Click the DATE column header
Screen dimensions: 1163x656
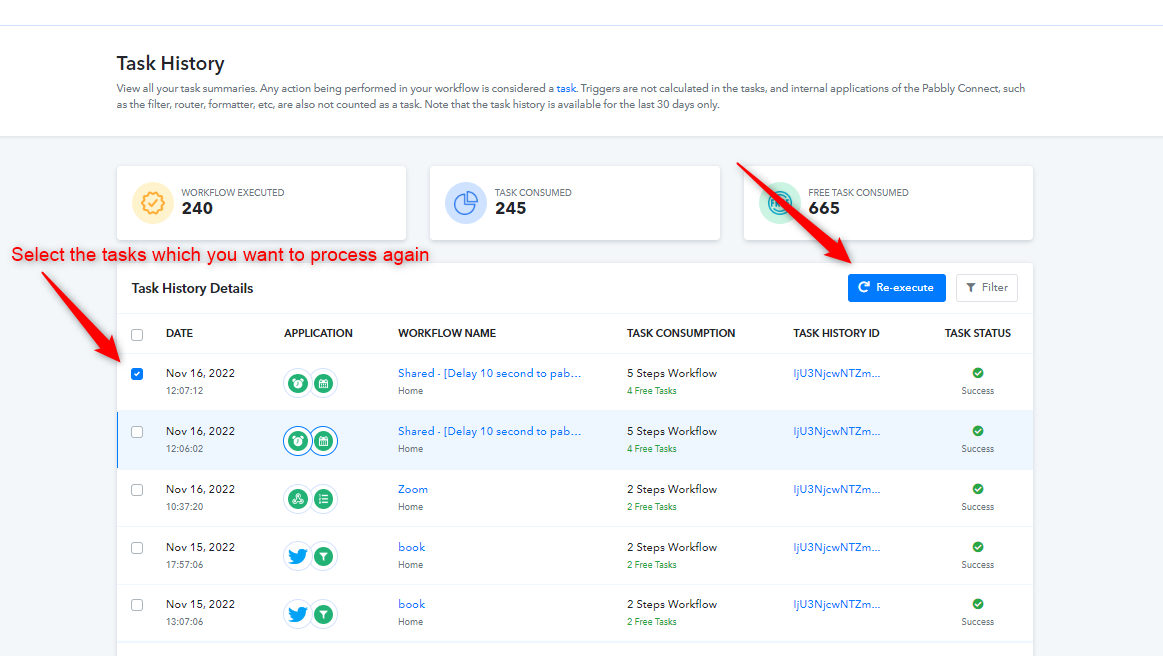[x=179, y=333]
